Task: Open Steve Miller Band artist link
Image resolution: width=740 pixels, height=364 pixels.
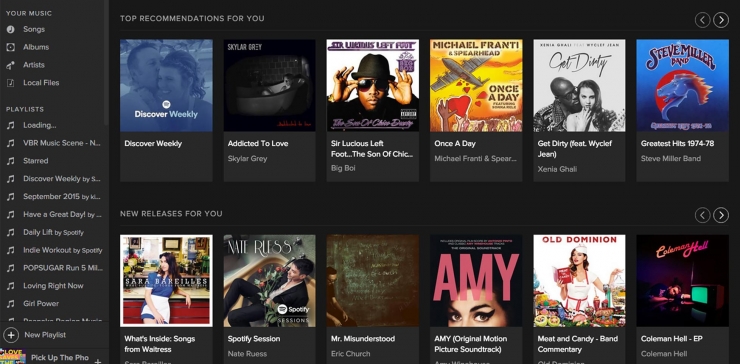Action: tap(671, 159)
